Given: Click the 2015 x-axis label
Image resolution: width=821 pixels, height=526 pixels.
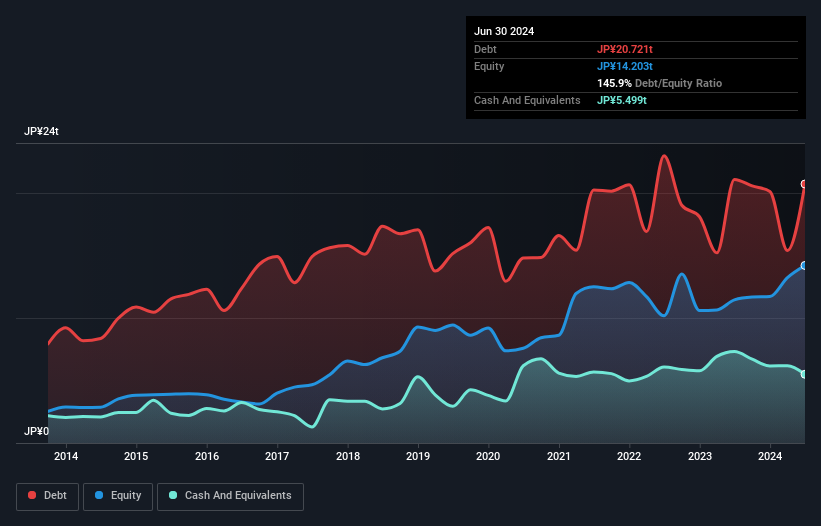Looking at the screenshot, I should [136, 456].
